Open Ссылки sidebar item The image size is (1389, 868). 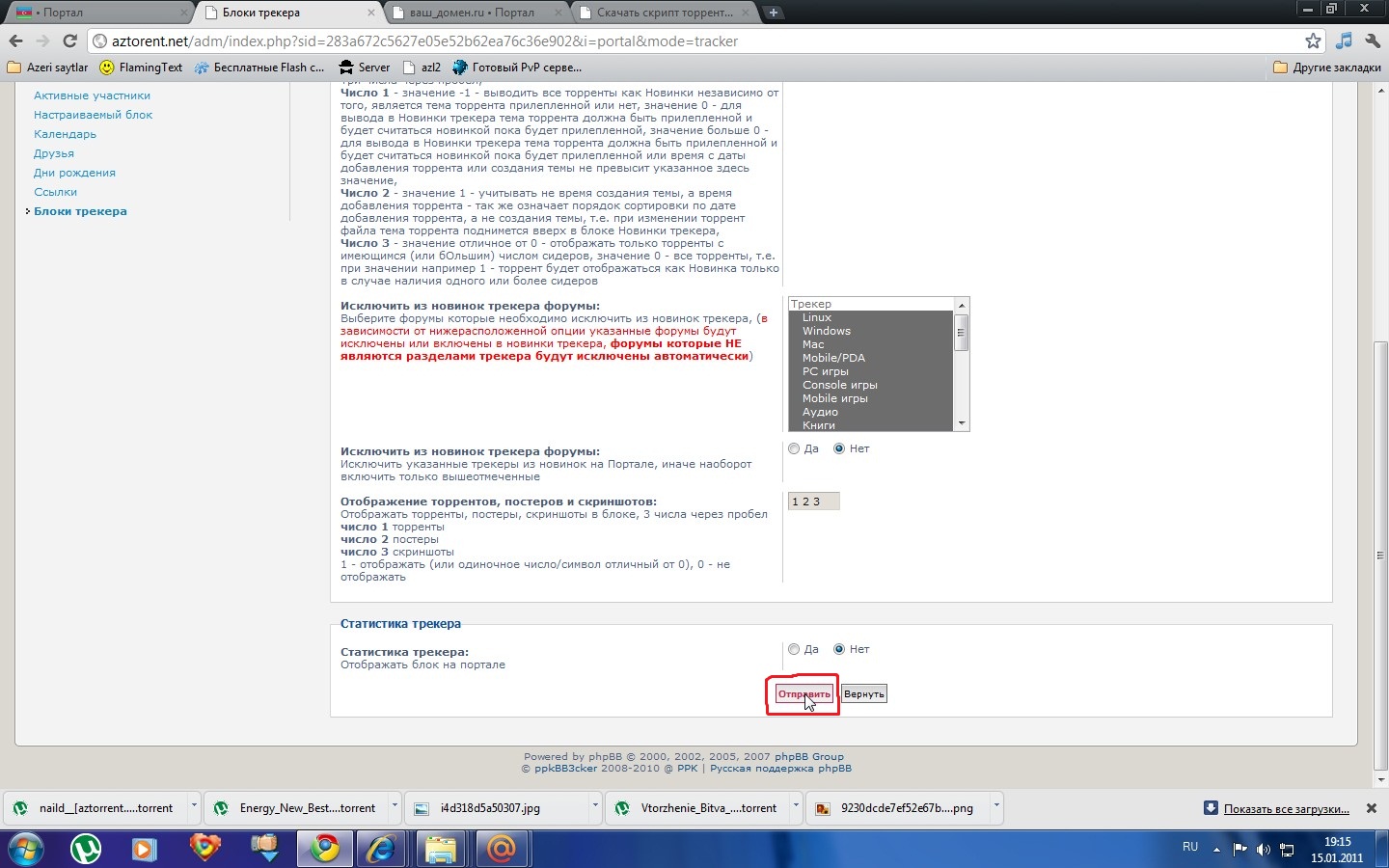[55, 192]
